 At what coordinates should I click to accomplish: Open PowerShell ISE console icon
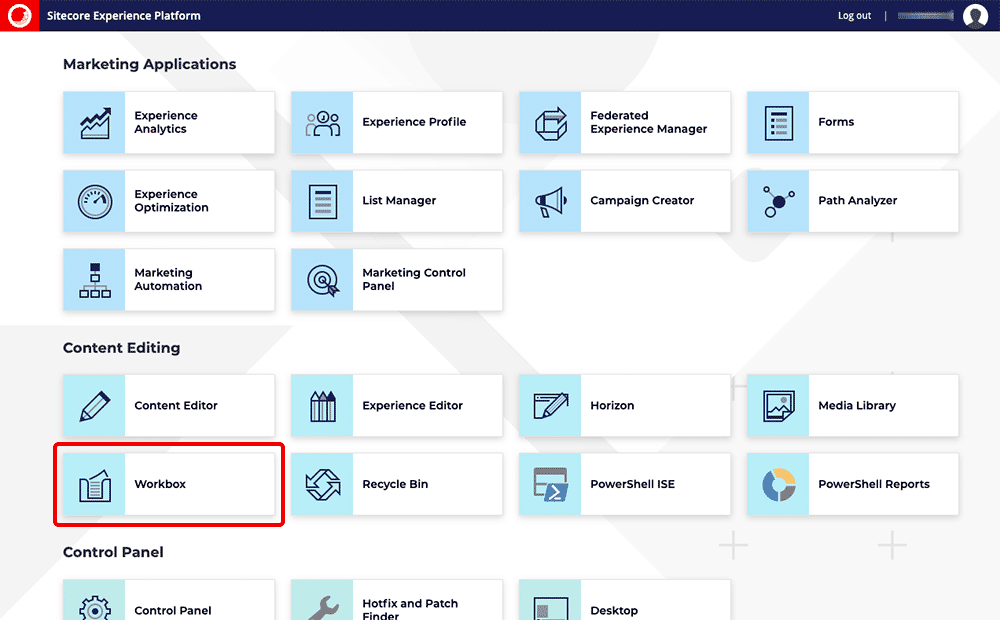coord(550,485)
